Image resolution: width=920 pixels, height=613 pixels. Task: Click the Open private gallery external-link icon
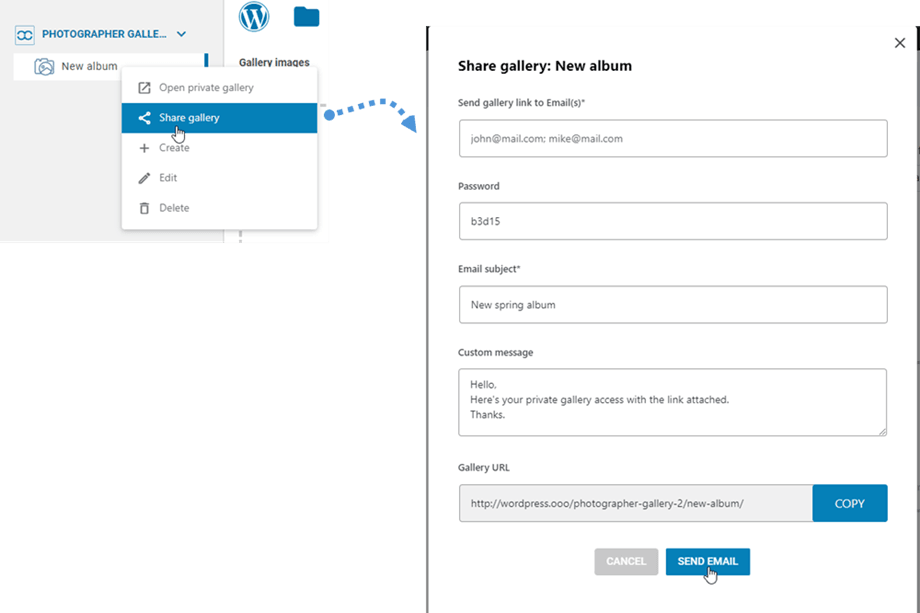click(x=144, y=88)
